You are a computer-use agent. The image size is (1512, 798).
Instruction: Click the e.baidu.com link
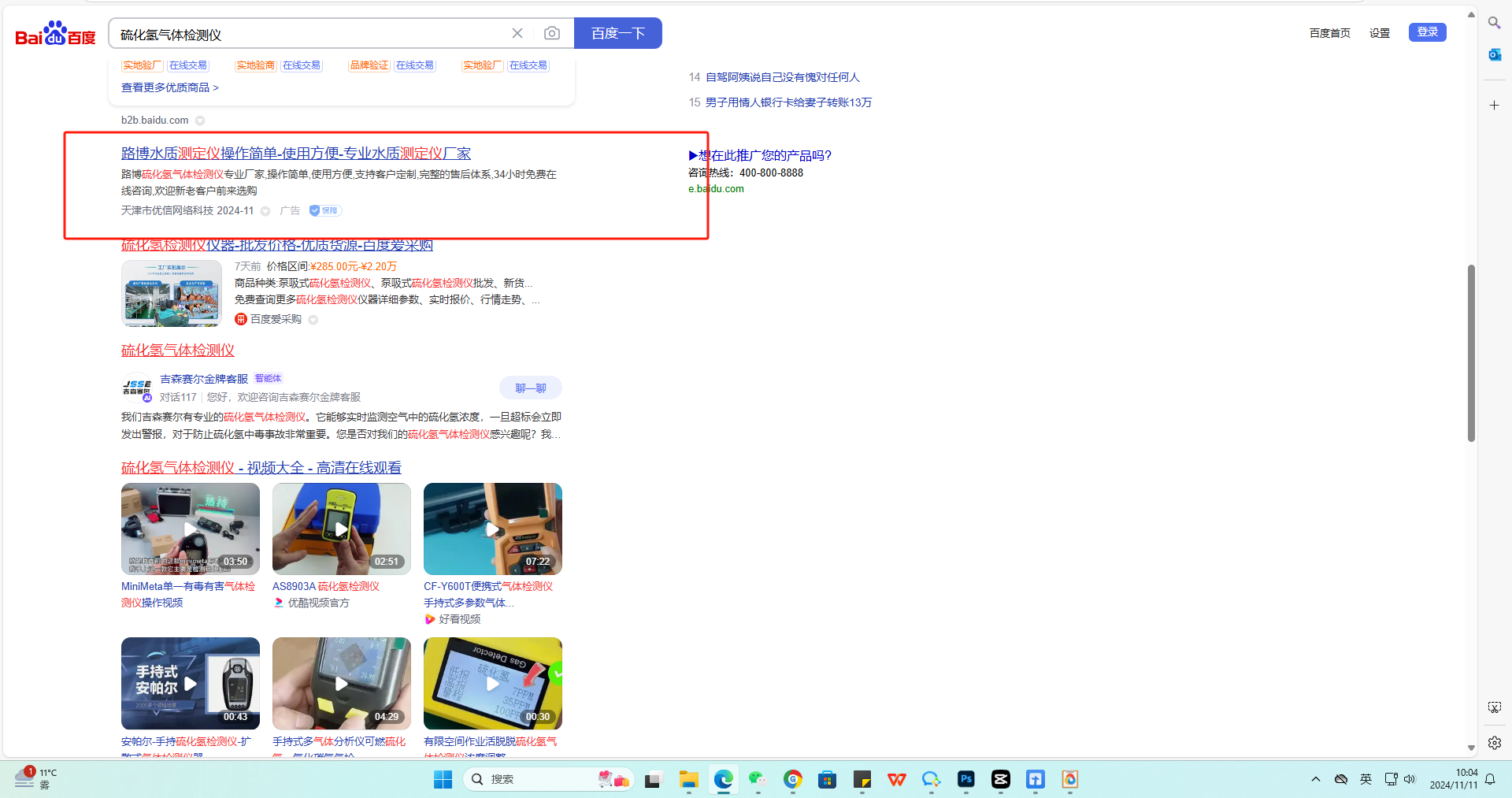click(x=716, y=189)
